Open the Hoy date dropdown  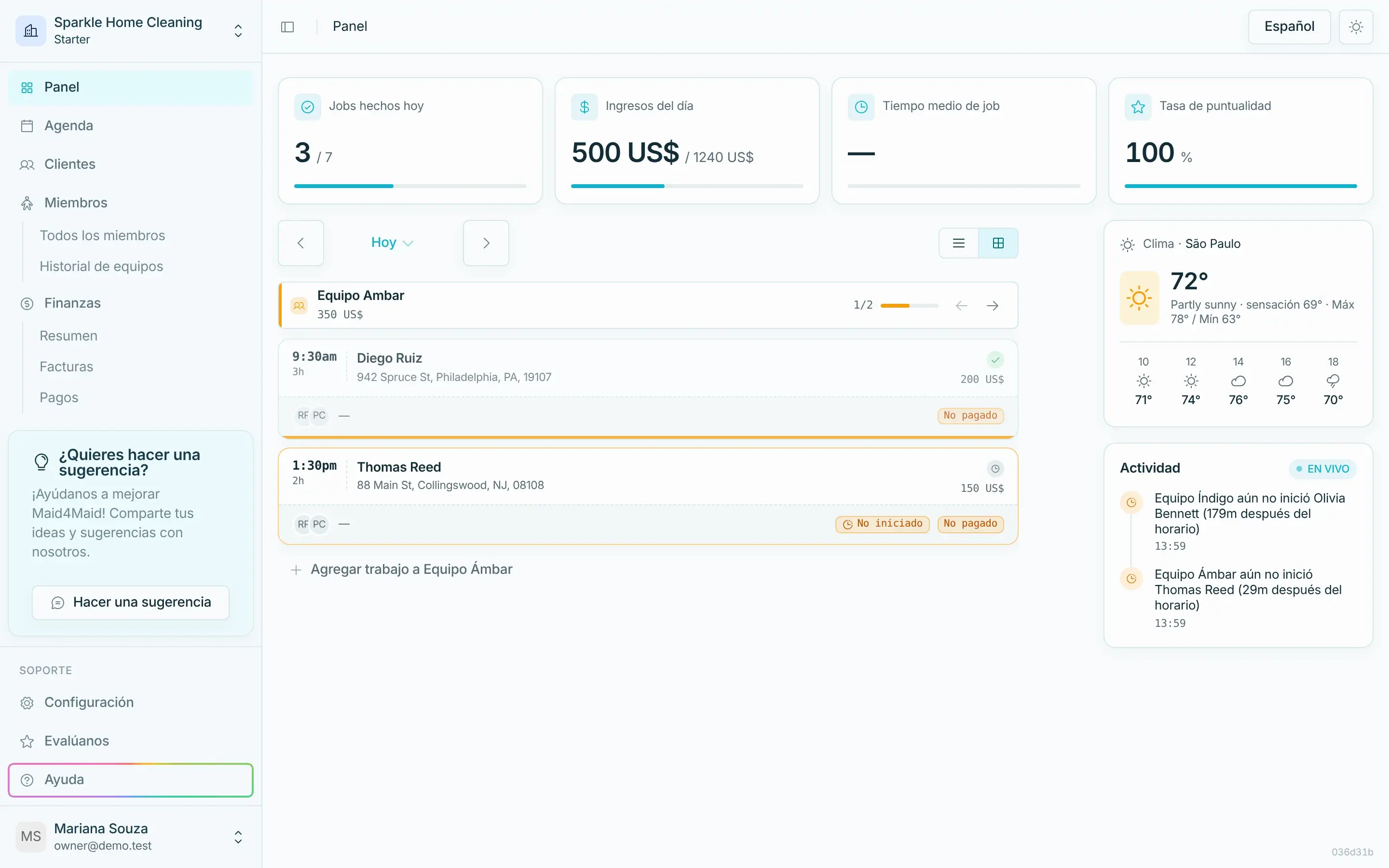coord(393,243)
